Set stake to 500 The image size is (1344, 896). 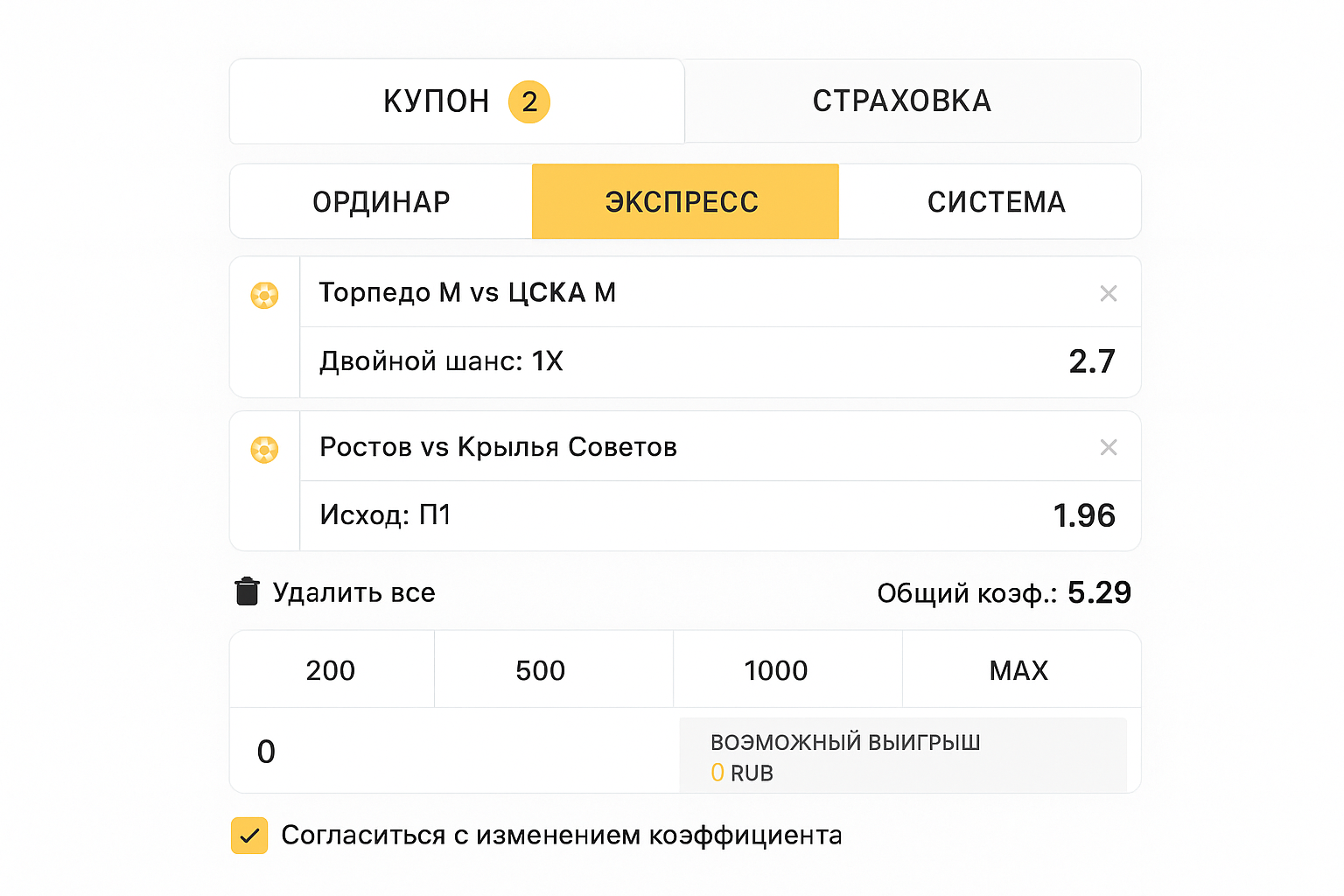click(541, 670)
